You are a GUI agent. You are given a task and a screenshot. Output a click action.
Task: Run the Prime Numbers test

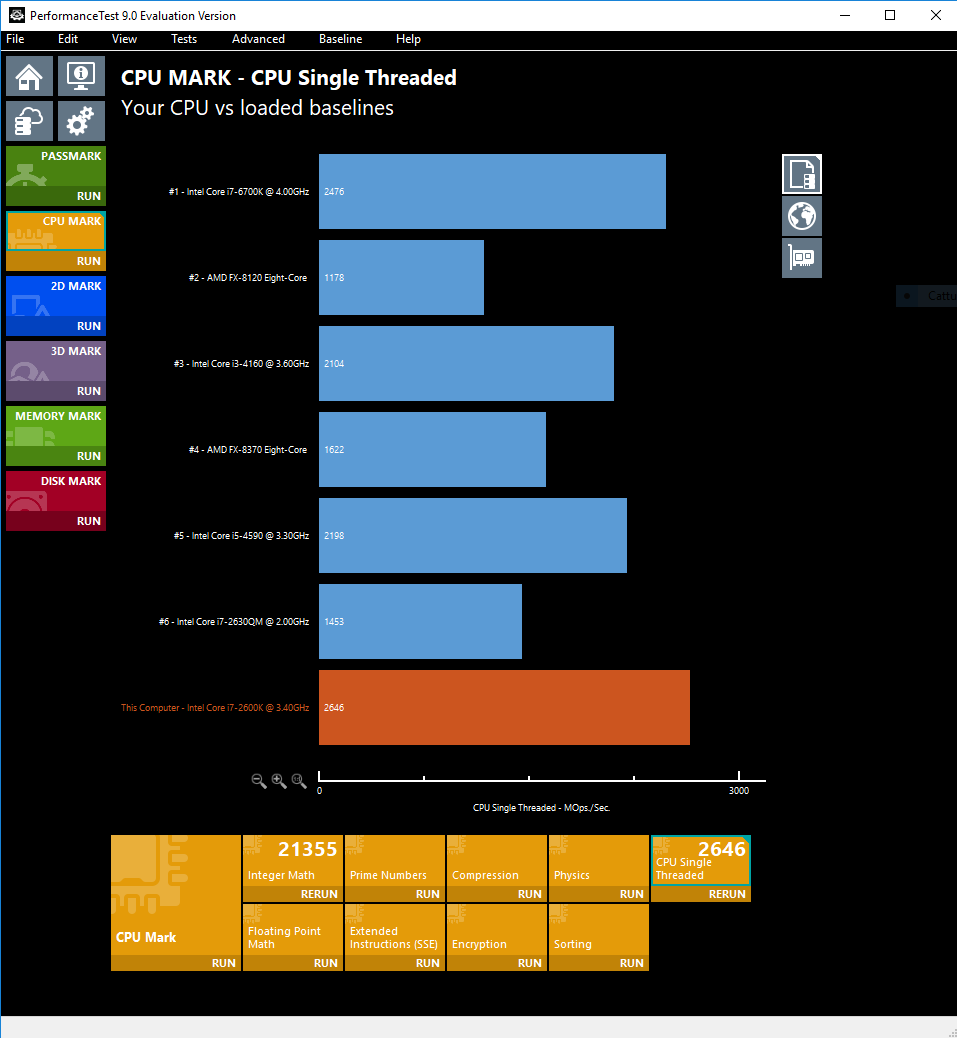tap(394, 894)
